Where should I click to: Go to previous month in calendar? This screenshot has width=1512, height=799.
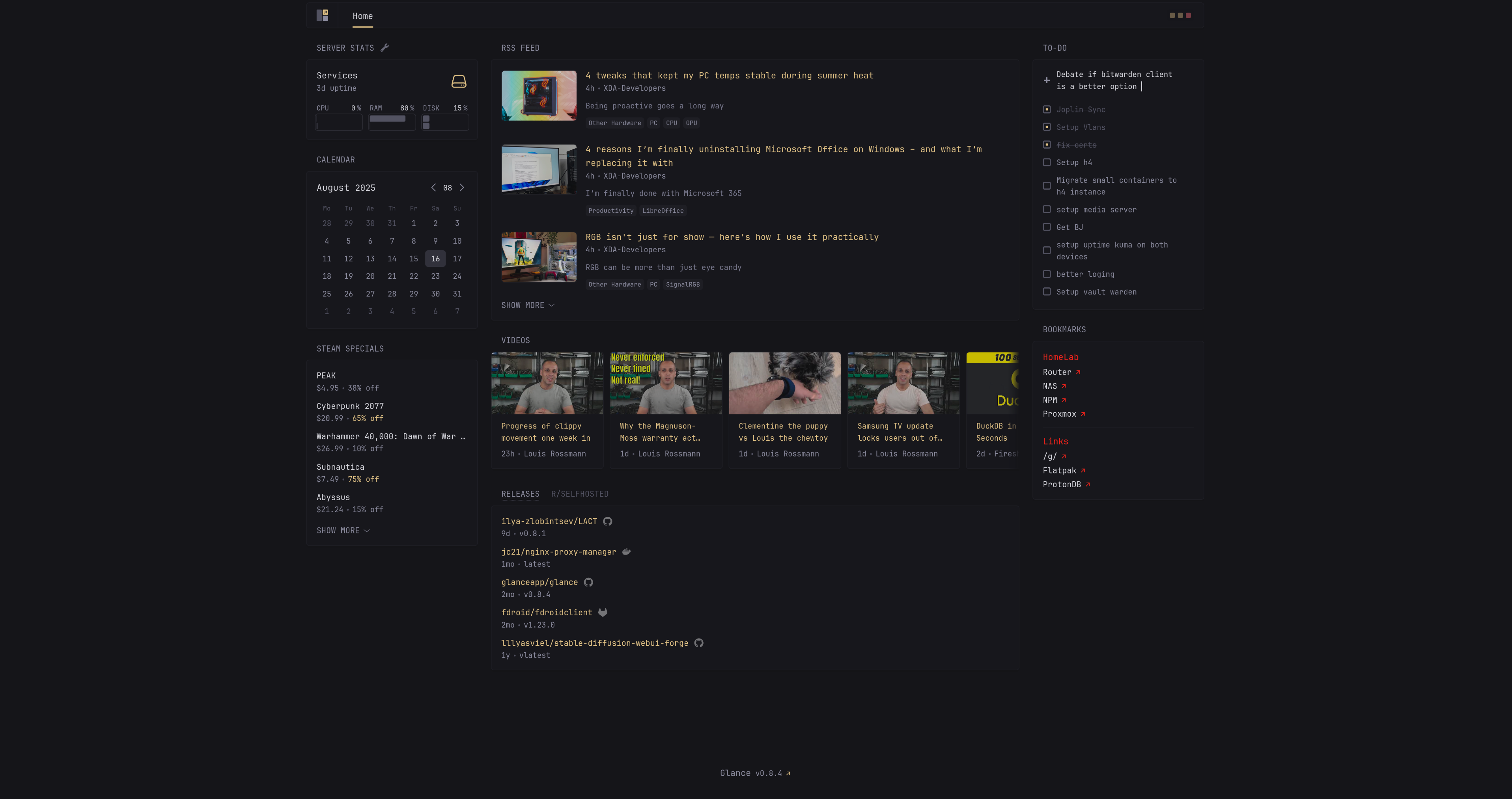click(433, 188)
